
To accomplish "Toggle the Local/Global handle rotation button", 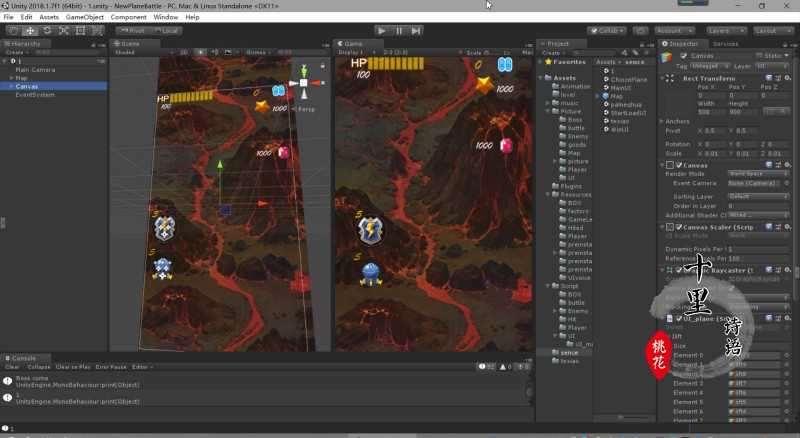I will [x=166, y=31].
